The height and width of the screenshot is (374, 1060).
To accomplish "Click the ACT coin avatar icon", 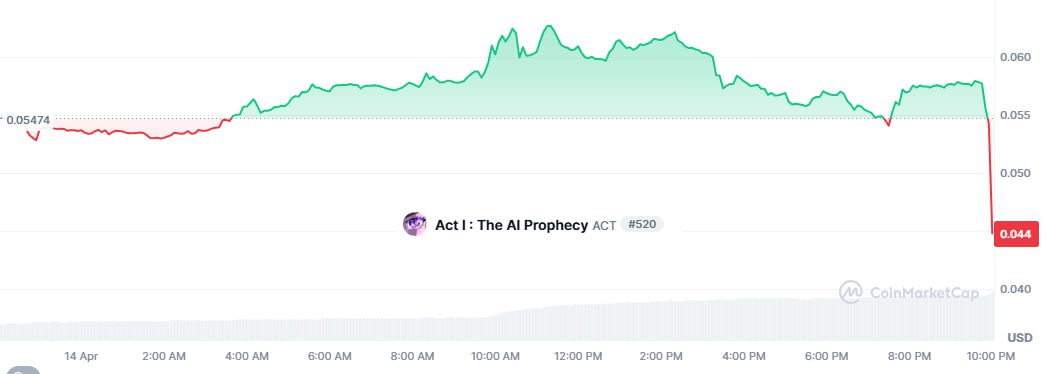I will 414,224.
